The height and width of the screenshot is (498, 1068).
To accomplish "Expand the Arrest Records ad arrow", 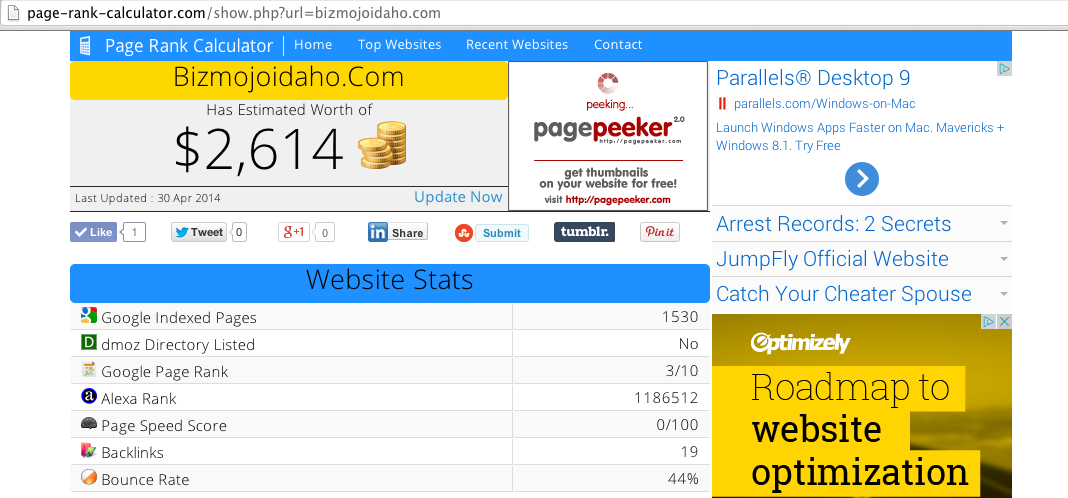I will 1004,223.
